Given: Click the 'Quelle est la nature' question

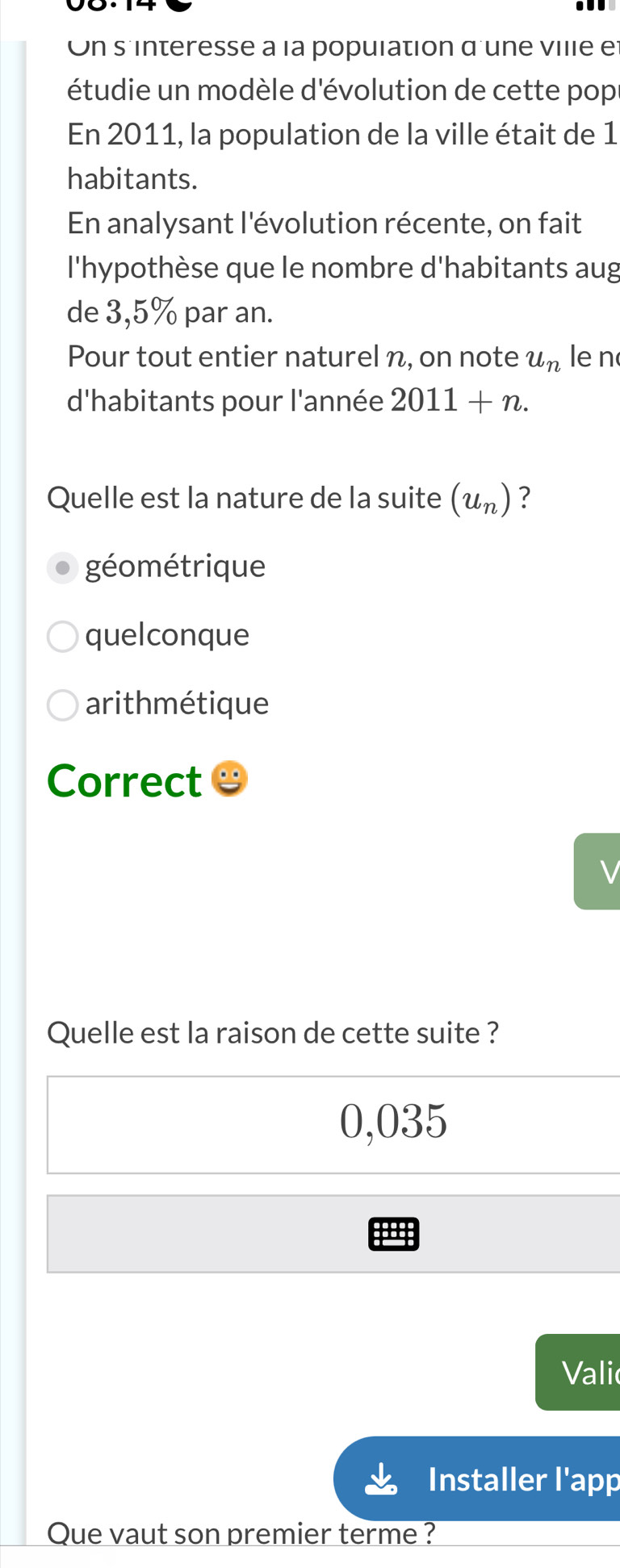Looking at the screenshot, I should click(x=289, y=499).
